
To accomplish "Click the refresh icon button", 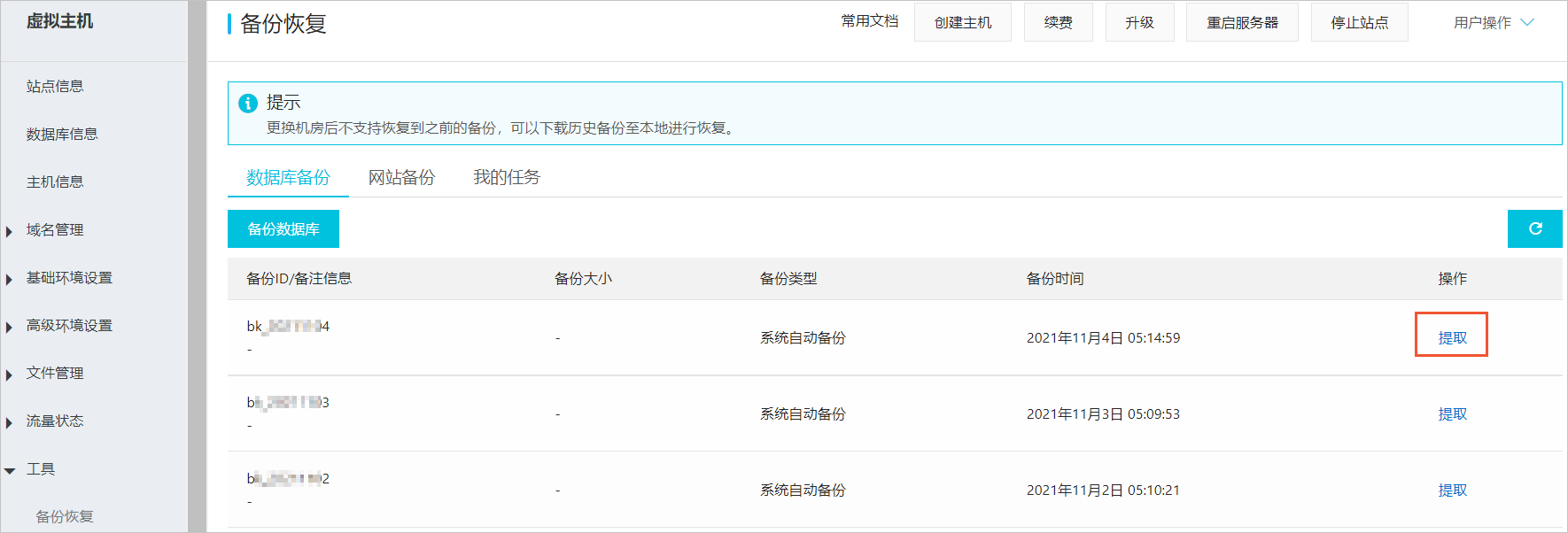I will coord(1534,228).
